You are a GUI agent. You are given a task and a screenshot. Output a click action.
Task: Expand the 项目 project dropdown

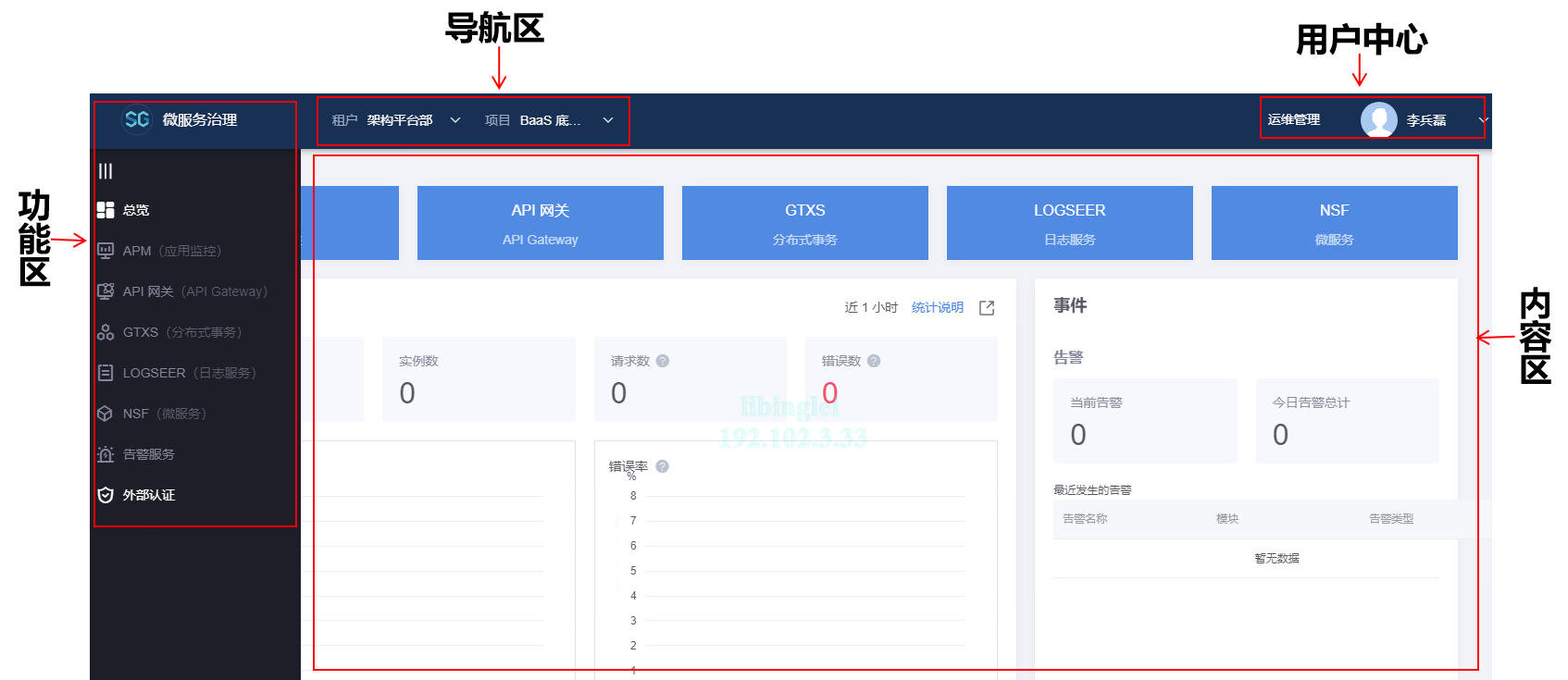pos(607,120)
